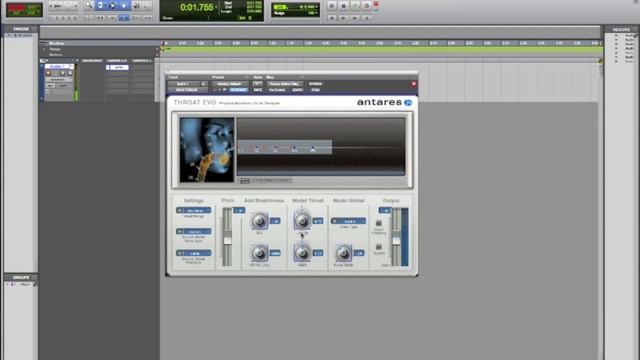The height and width of the screenshot is (360, 640).
Task: Toggle the plug-in BYPASS button
Action: click(x=315, y=84)
